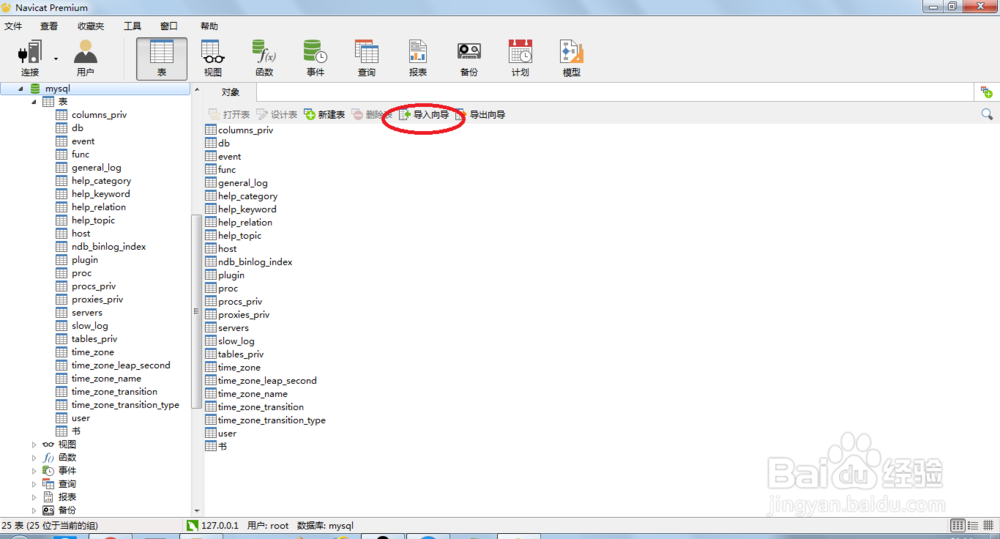Open the 窗口 window menu
Screen dimensions: 1000x539
point(168,26)
